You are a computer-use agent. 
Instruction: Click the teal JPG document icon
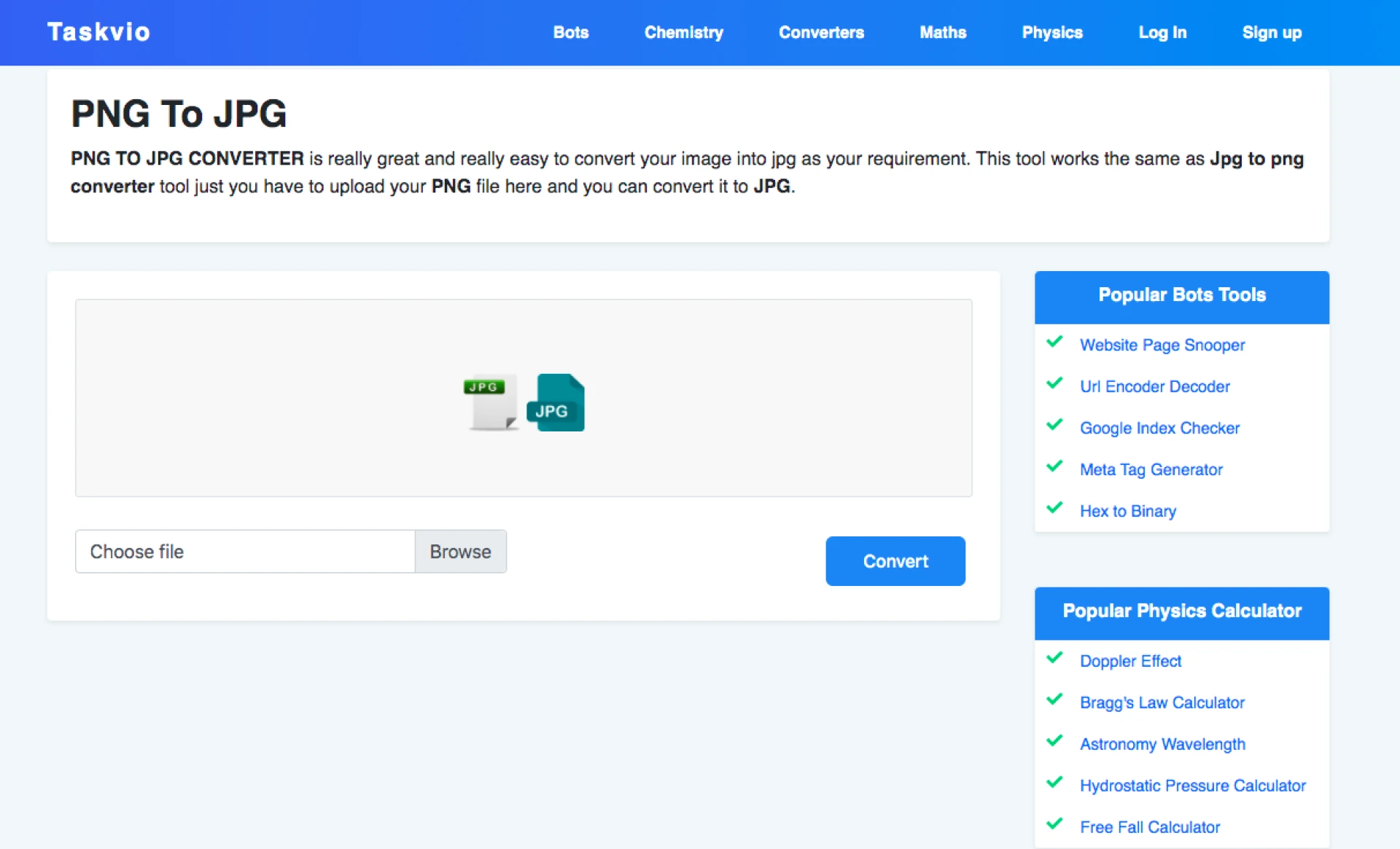click(556, 402)
